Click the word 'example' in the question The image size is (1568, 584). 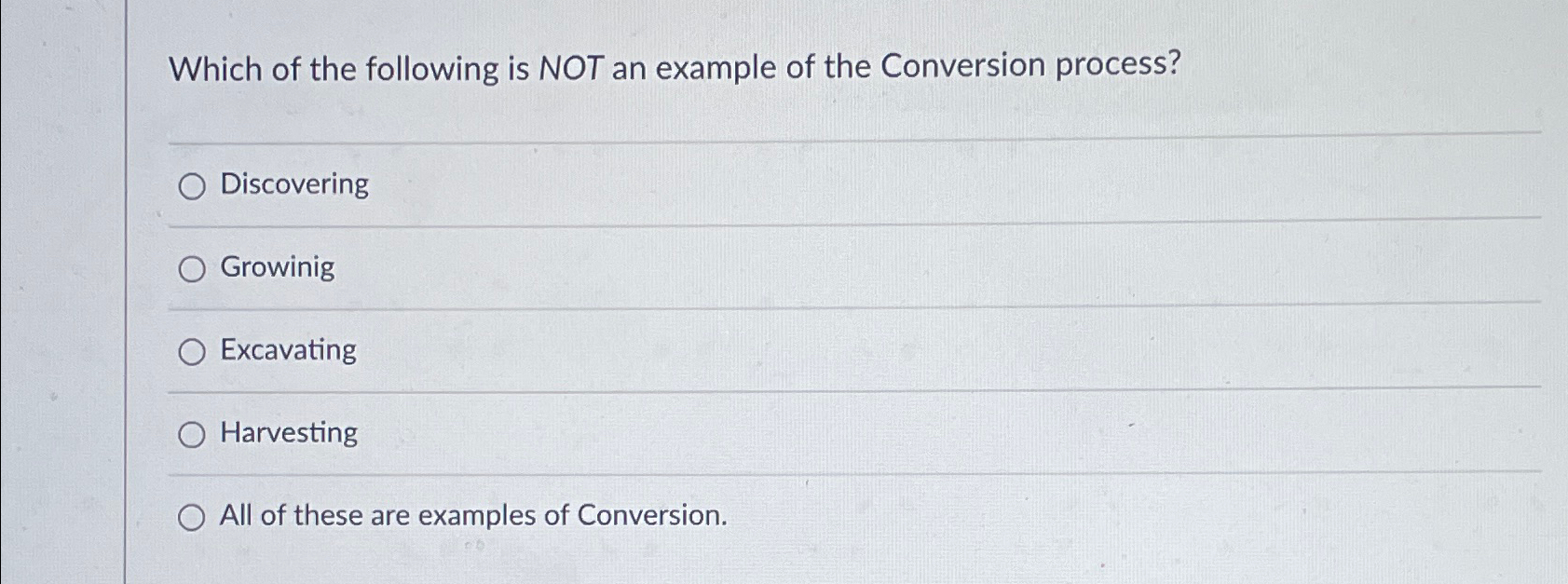[716, 68]
